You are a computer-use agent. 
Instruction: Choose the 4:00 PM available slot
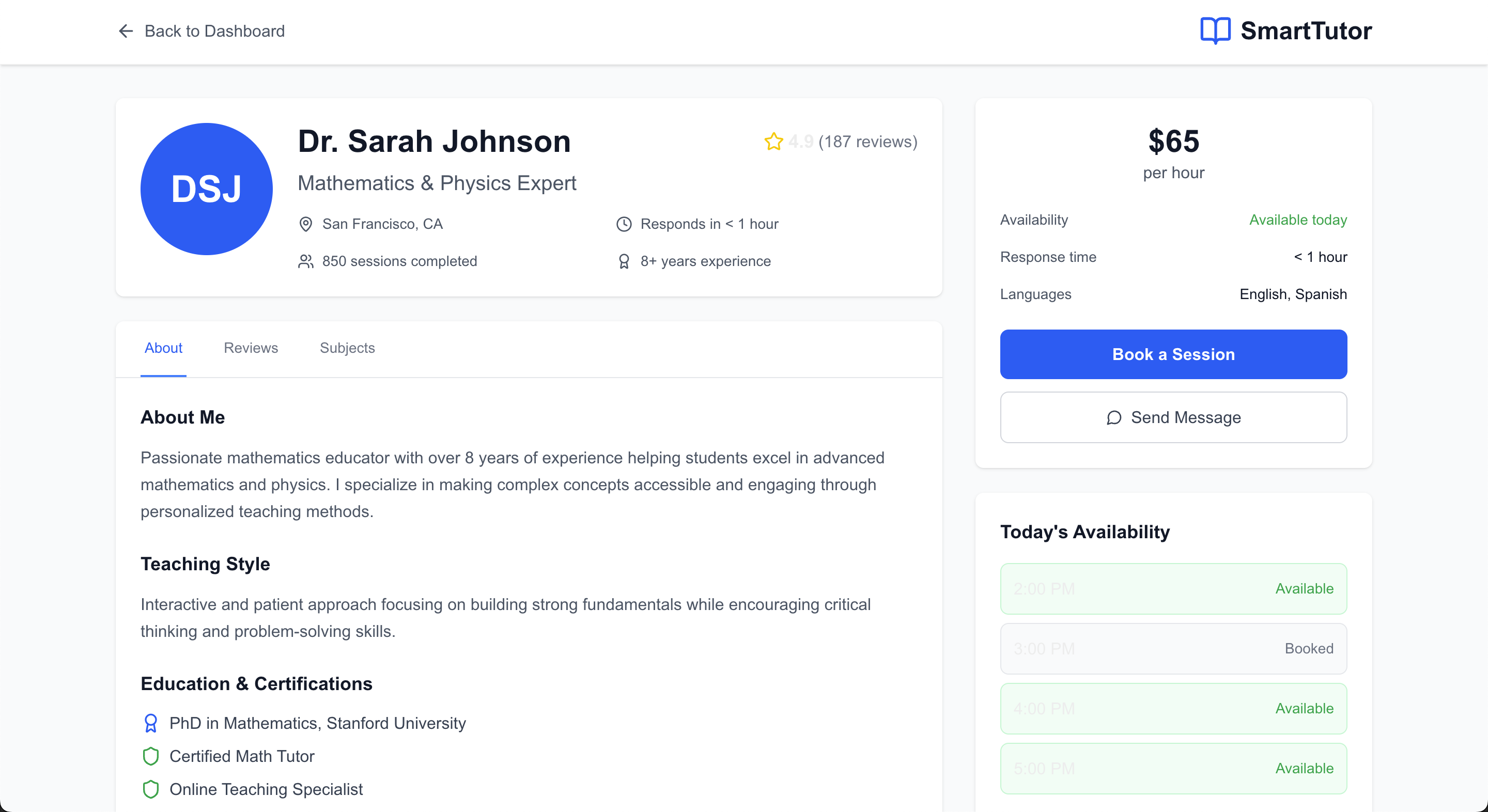point(1173,709)
